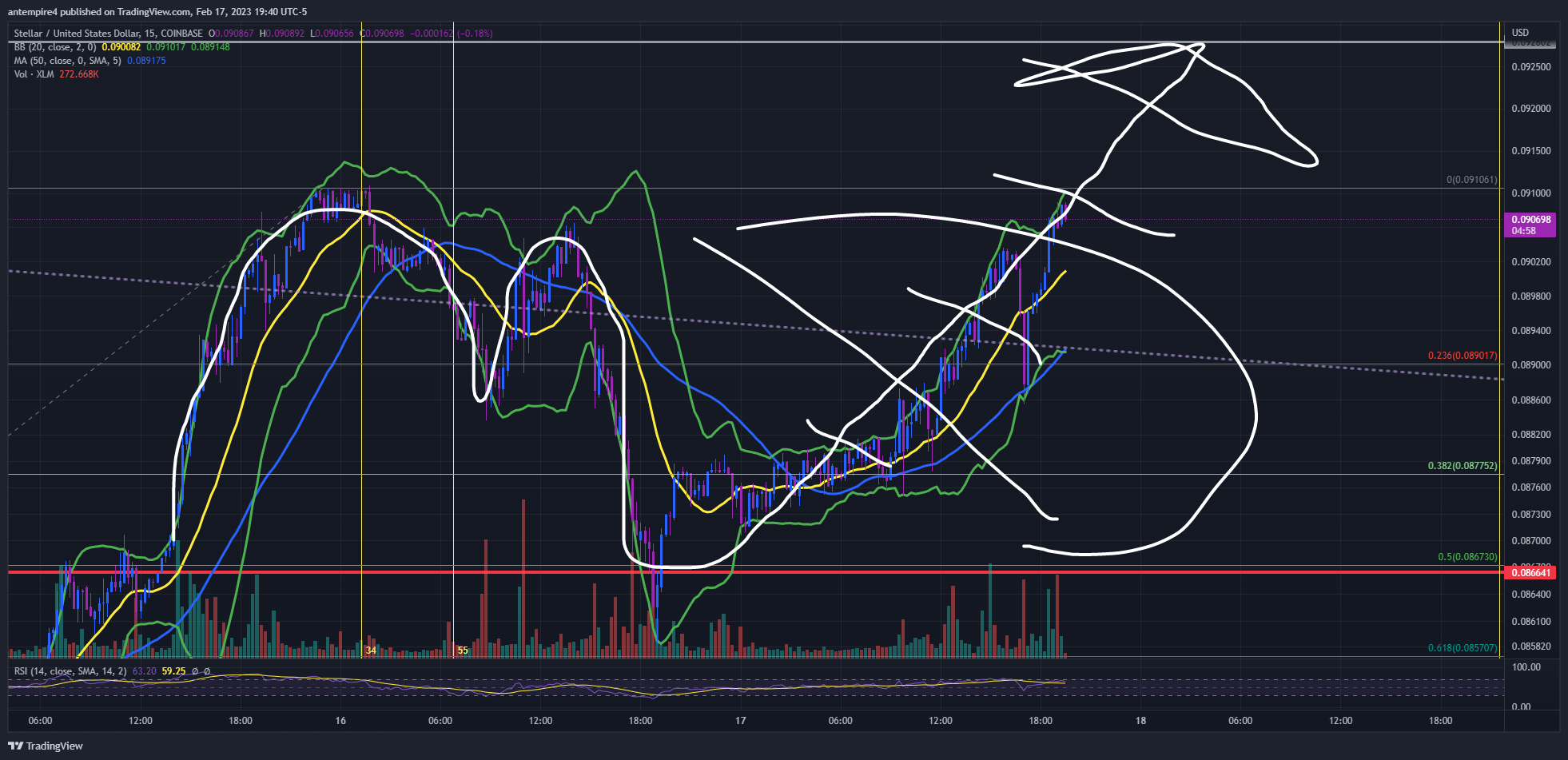
Task: Click the 0.089000 price axis label
Action: tap(1531, 365)
